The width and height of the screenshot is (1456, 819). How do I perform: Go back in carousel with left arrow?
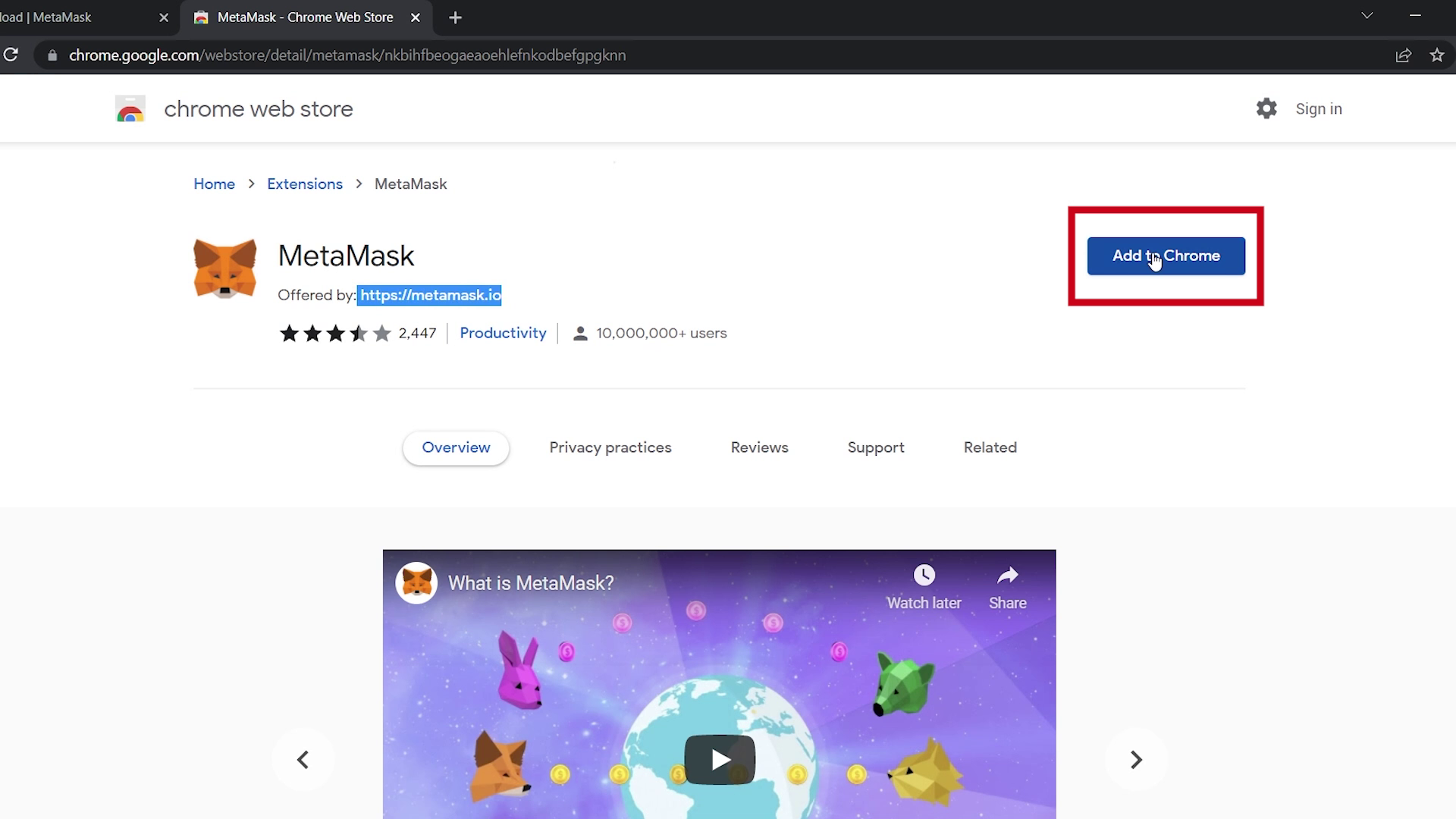point(303,759)
